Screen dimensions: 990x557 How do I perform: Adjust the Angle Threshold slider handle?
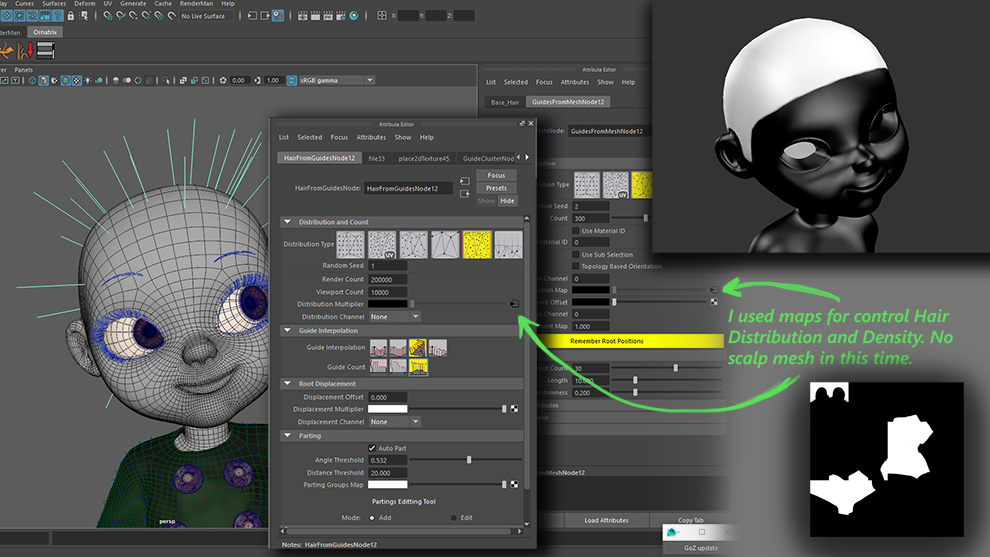point(469,460)
